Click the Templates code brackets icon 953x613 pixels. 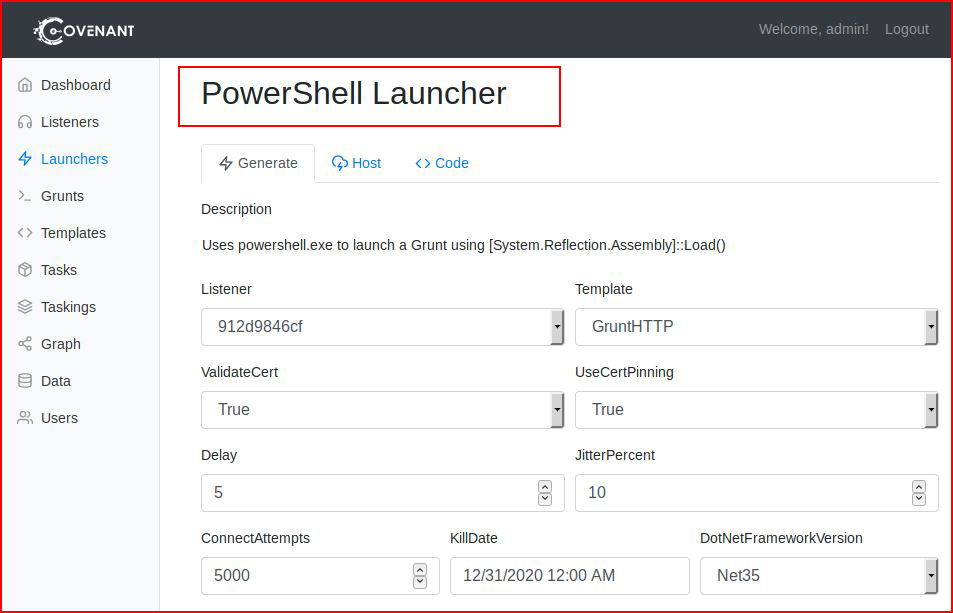25,233
